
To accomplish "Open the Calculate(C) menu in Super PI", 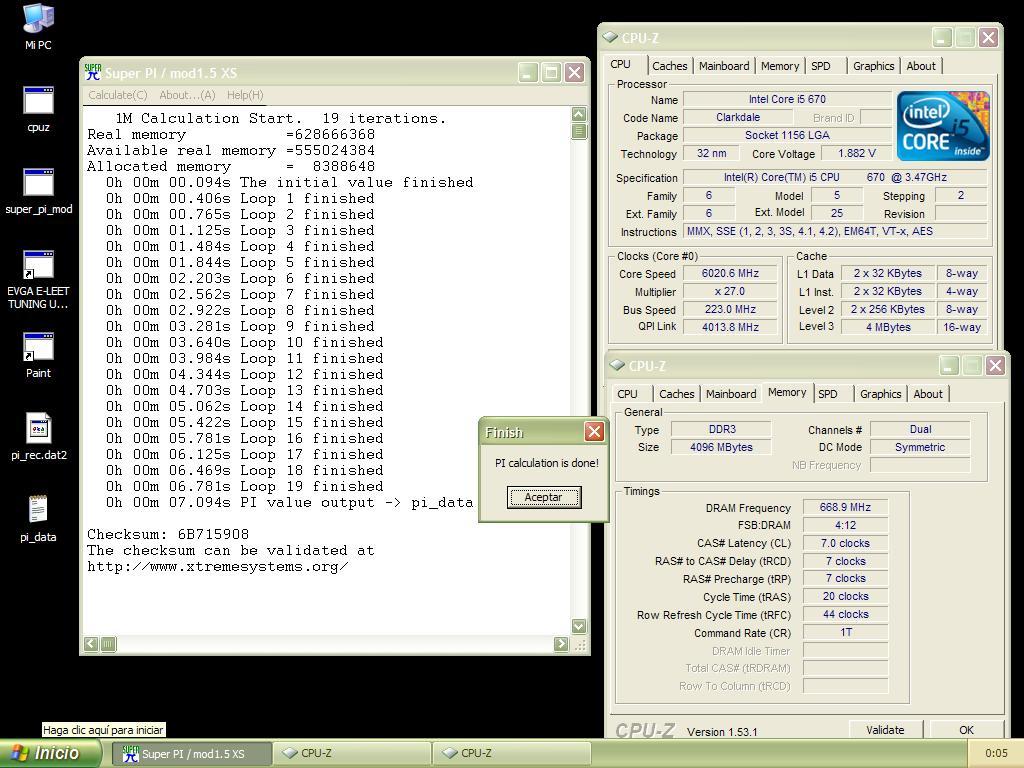I will pos(117,95).
